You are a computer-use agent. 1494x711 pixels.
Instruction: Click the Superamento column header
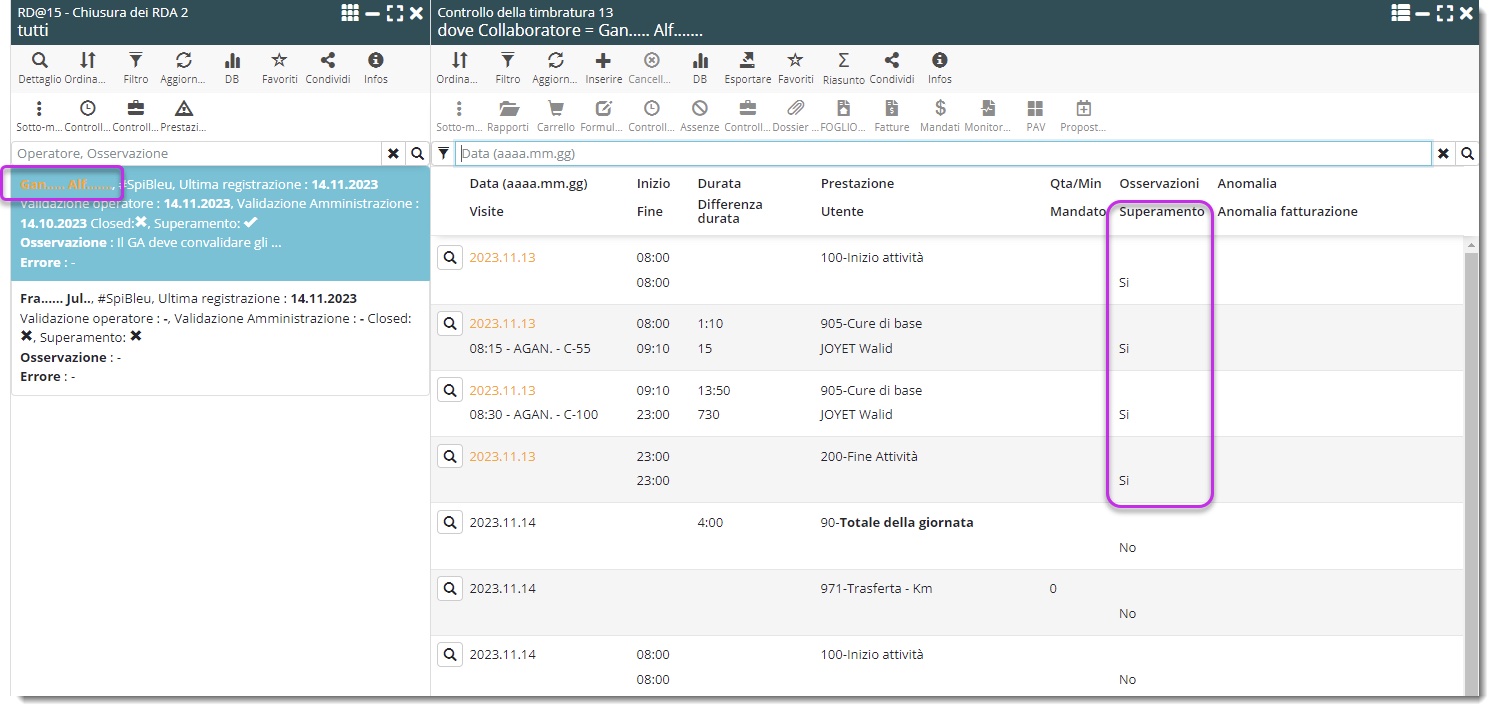point(1161,211)
